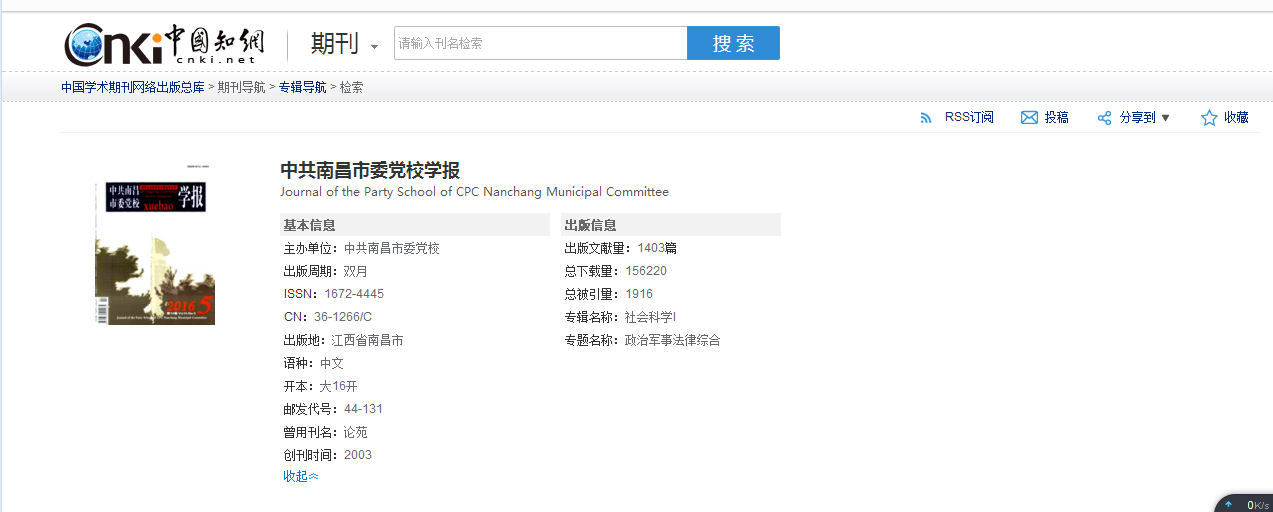The image size is (1273, 512).
Task: Click the 出版周期 value 双月
Action: click(x=356, y=271)
